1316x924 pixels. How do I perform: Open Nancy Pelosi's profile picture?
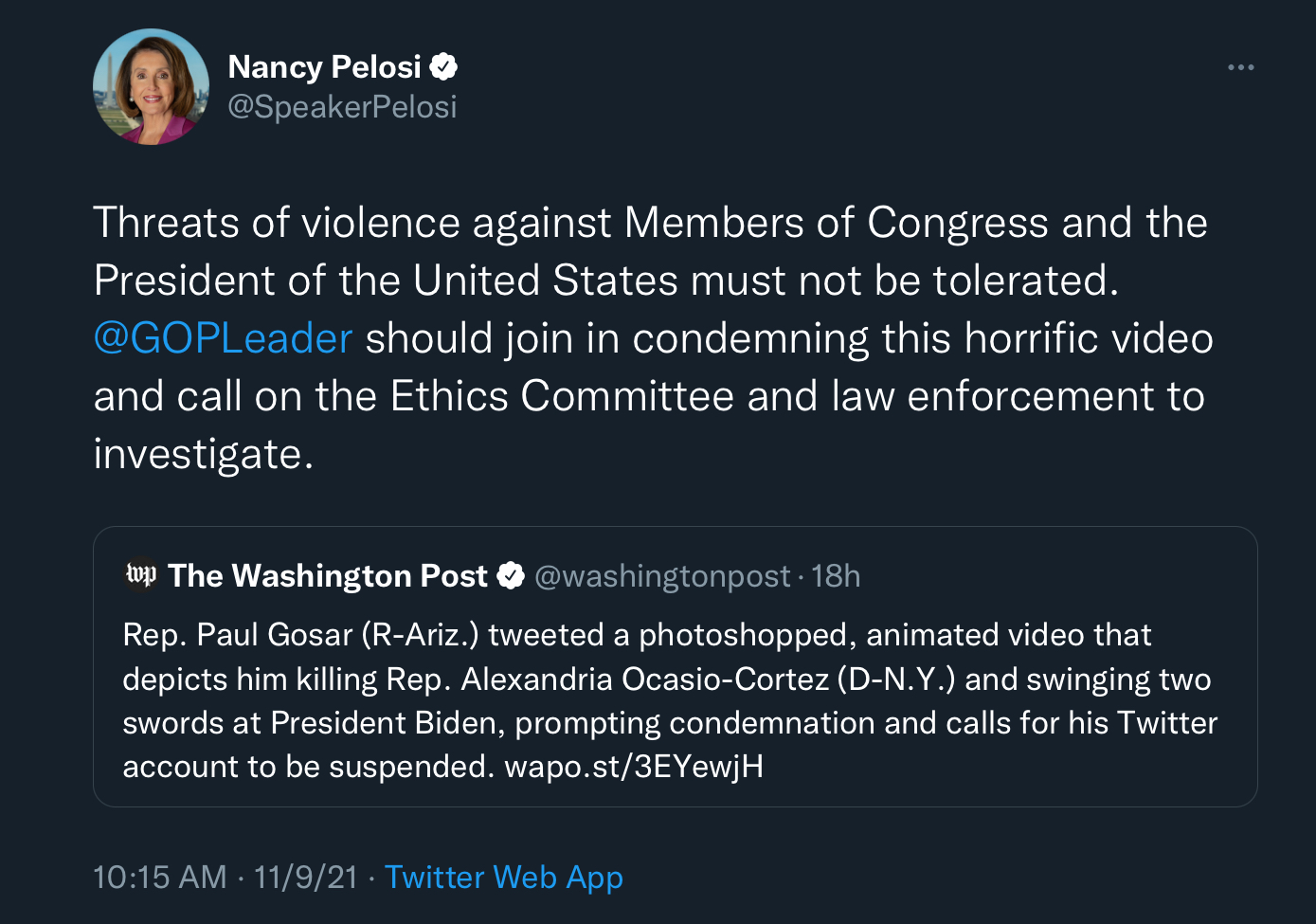click(x=151, y=86)
